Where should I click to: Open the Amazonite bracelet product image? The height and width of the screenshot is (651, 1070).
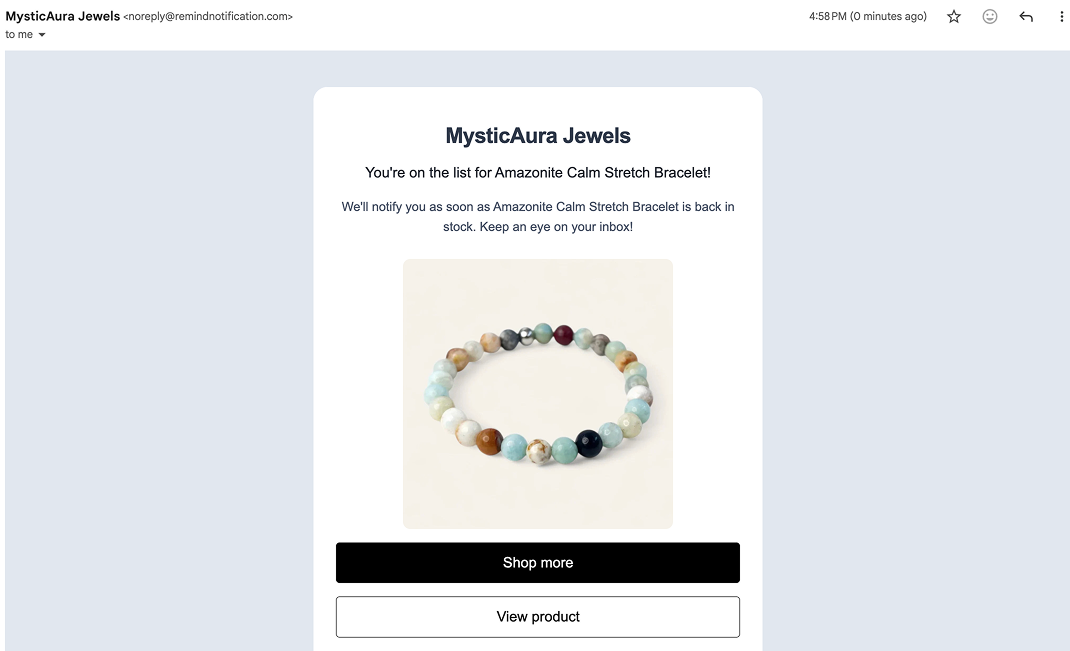(538, 394)
